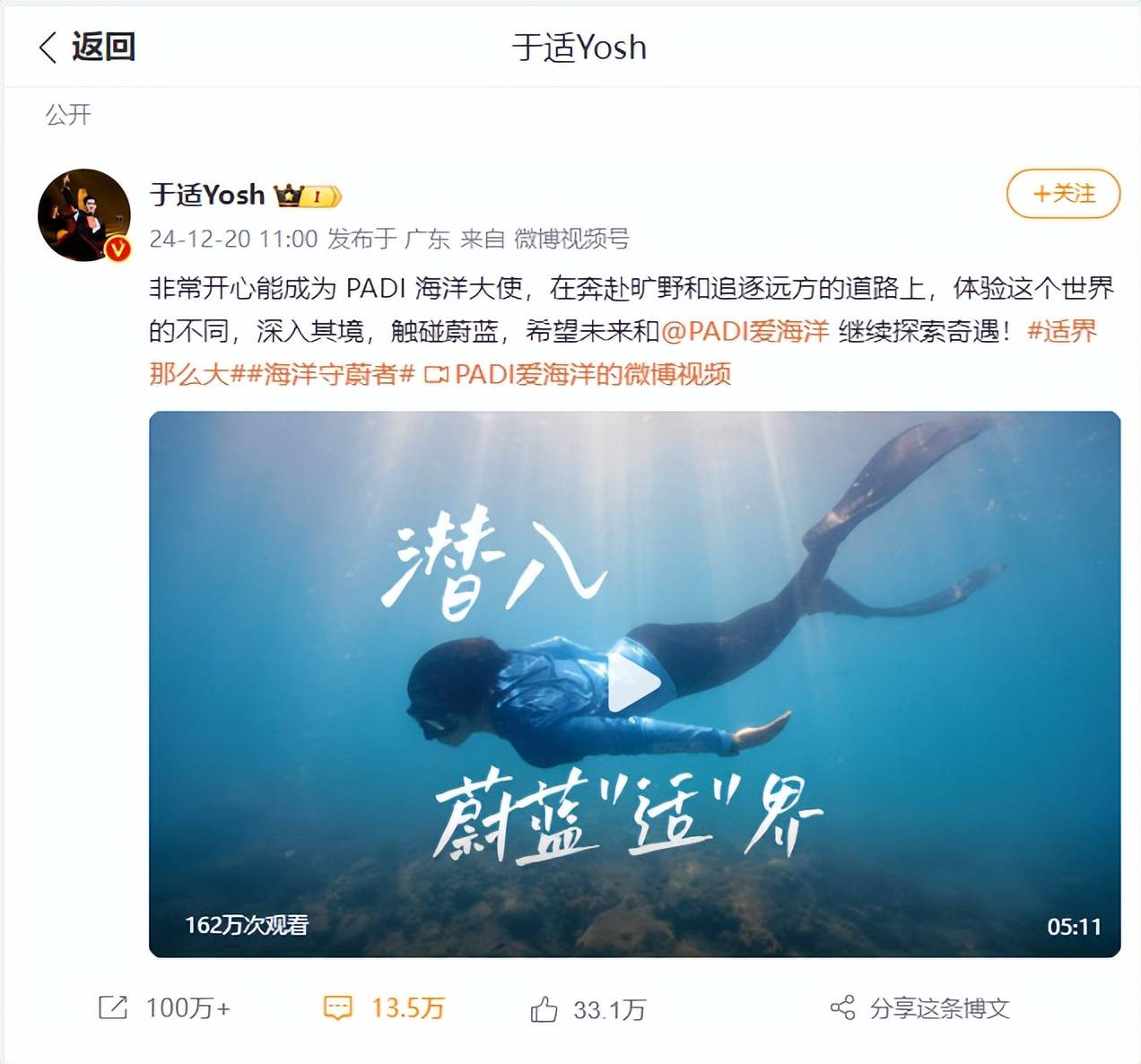Screen dimensions: 1141x1064
Task: Click the repost icon beside 100万+
Action: click(x=112, y=1007)
